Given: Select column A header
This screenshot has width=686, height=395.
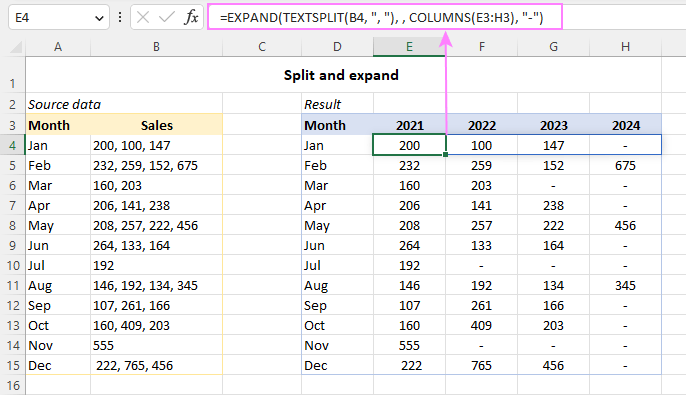Looking at the screenshot, I should tap(58, 47).
